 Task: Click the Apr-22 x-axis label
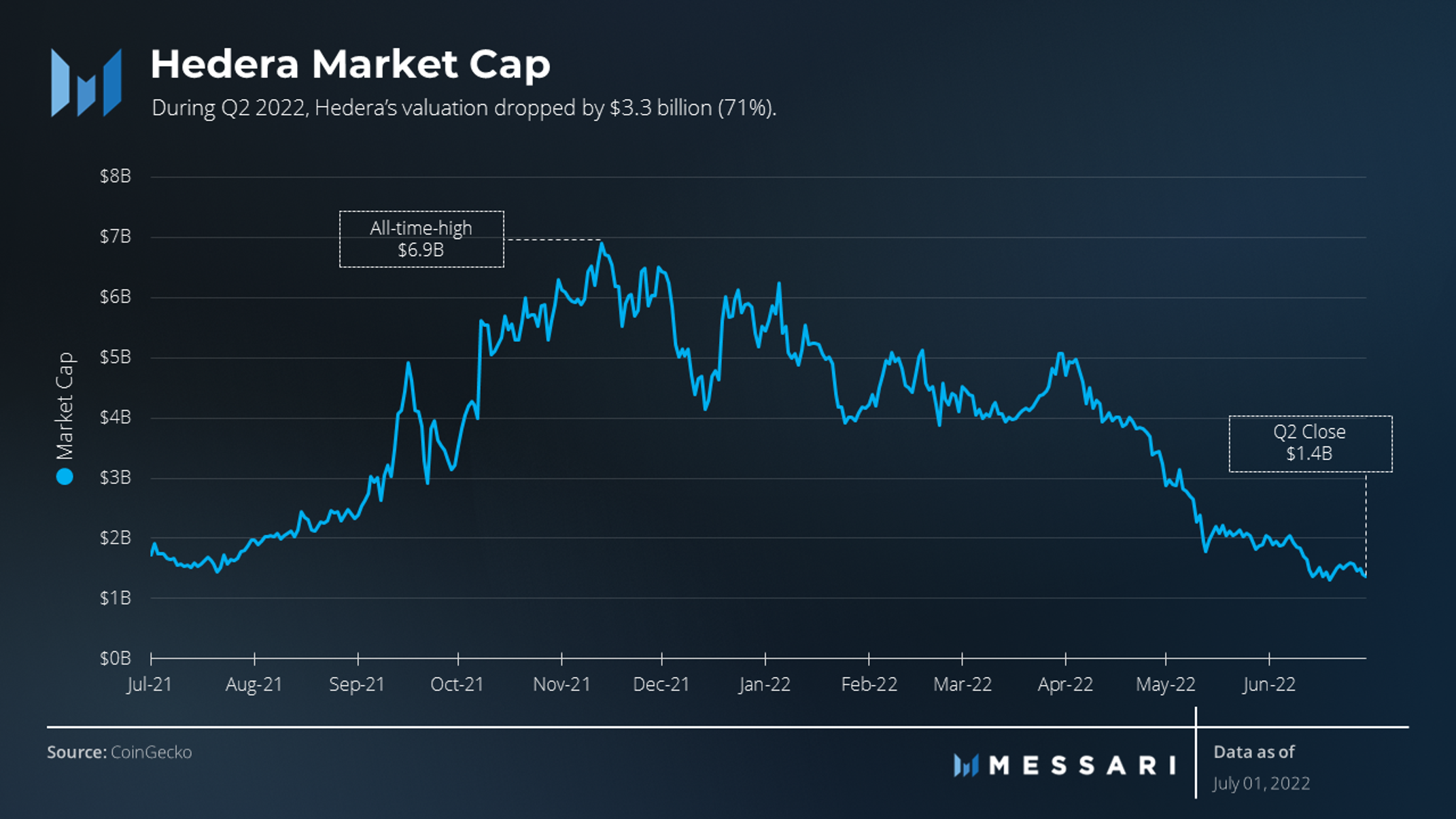1065,684
